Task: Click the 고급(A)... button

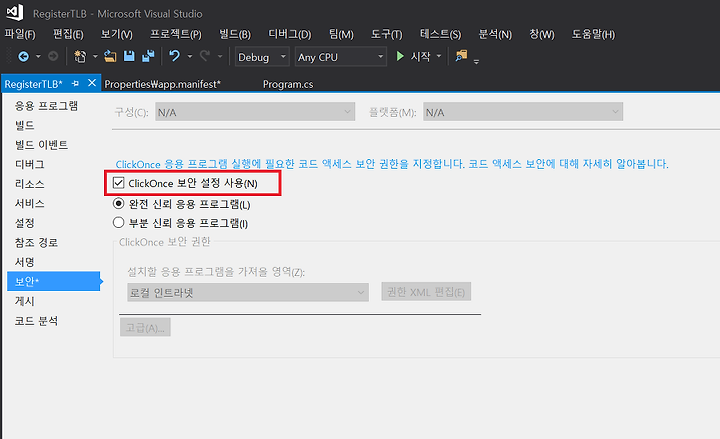Action: pyautogui.click(x=145, y=327)
